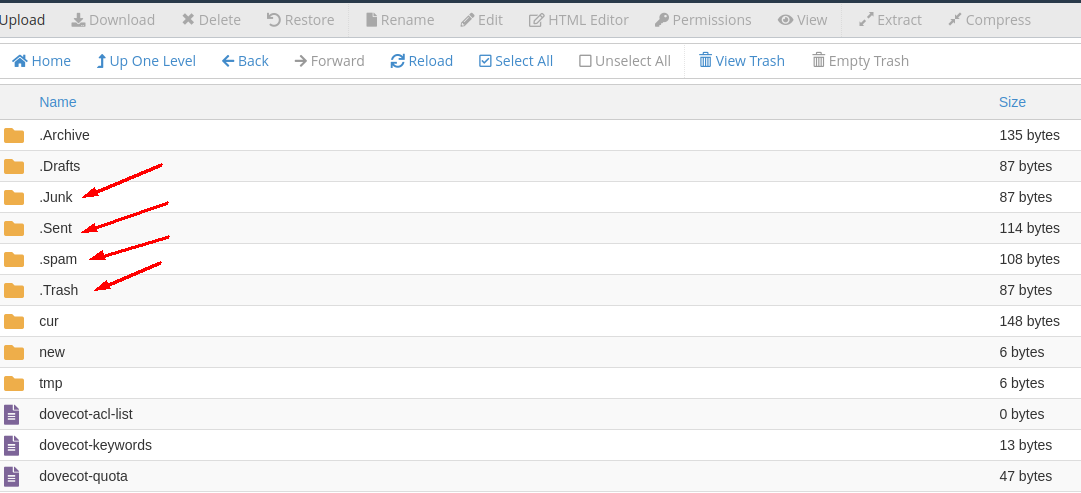The height and width of the screenshot is (493, 1081).
Task: Click the 114 bytes size value
Action: 1029,228
